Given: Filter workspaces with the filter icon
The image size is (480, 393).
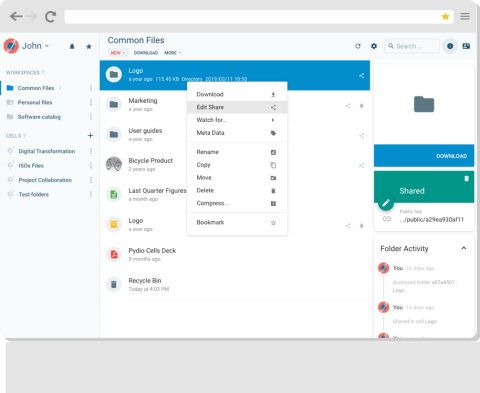Looking at the screenshot, I should (x=43, y=73).
